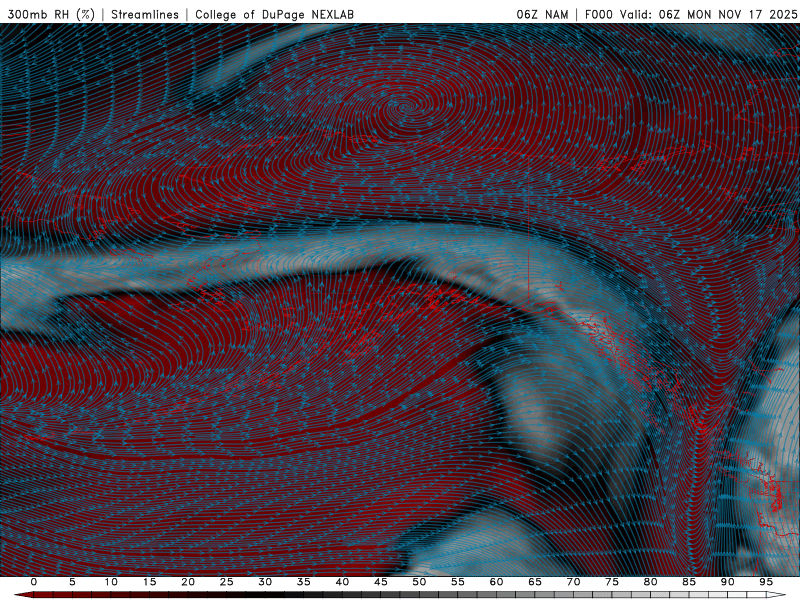This screenshot has width=800, height=600.
Task: Click "Valid: 06Z MON NOV 17 2025" text
Action: [708, 14]
